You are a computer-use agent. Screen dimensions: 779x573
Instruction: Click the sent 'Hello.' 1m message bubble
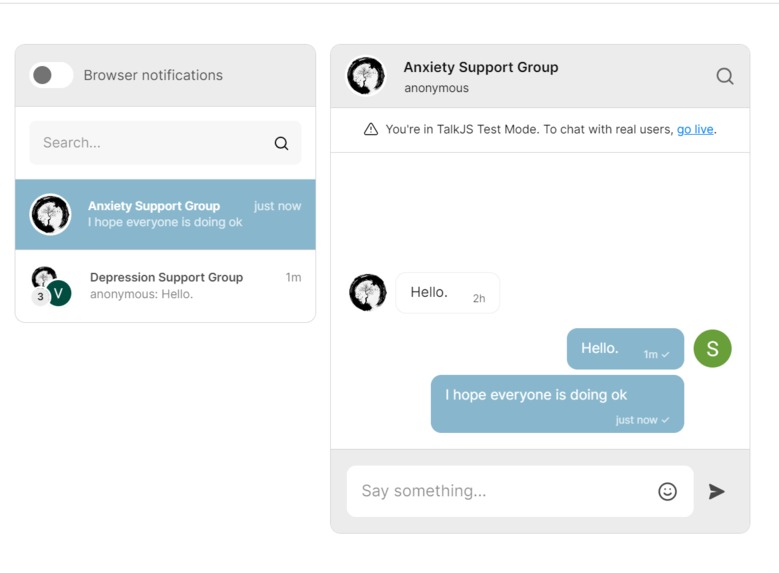click(625, 348)
